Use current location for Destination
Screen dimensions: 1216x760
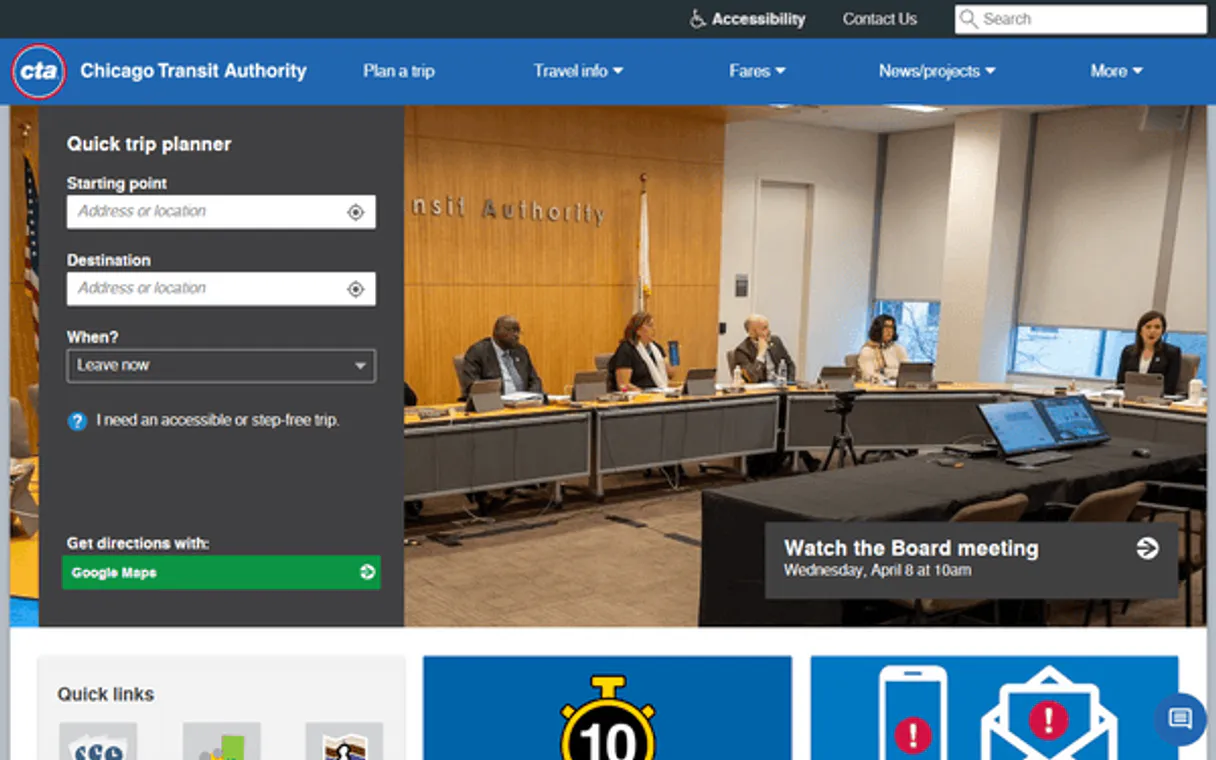coord(355,289)
